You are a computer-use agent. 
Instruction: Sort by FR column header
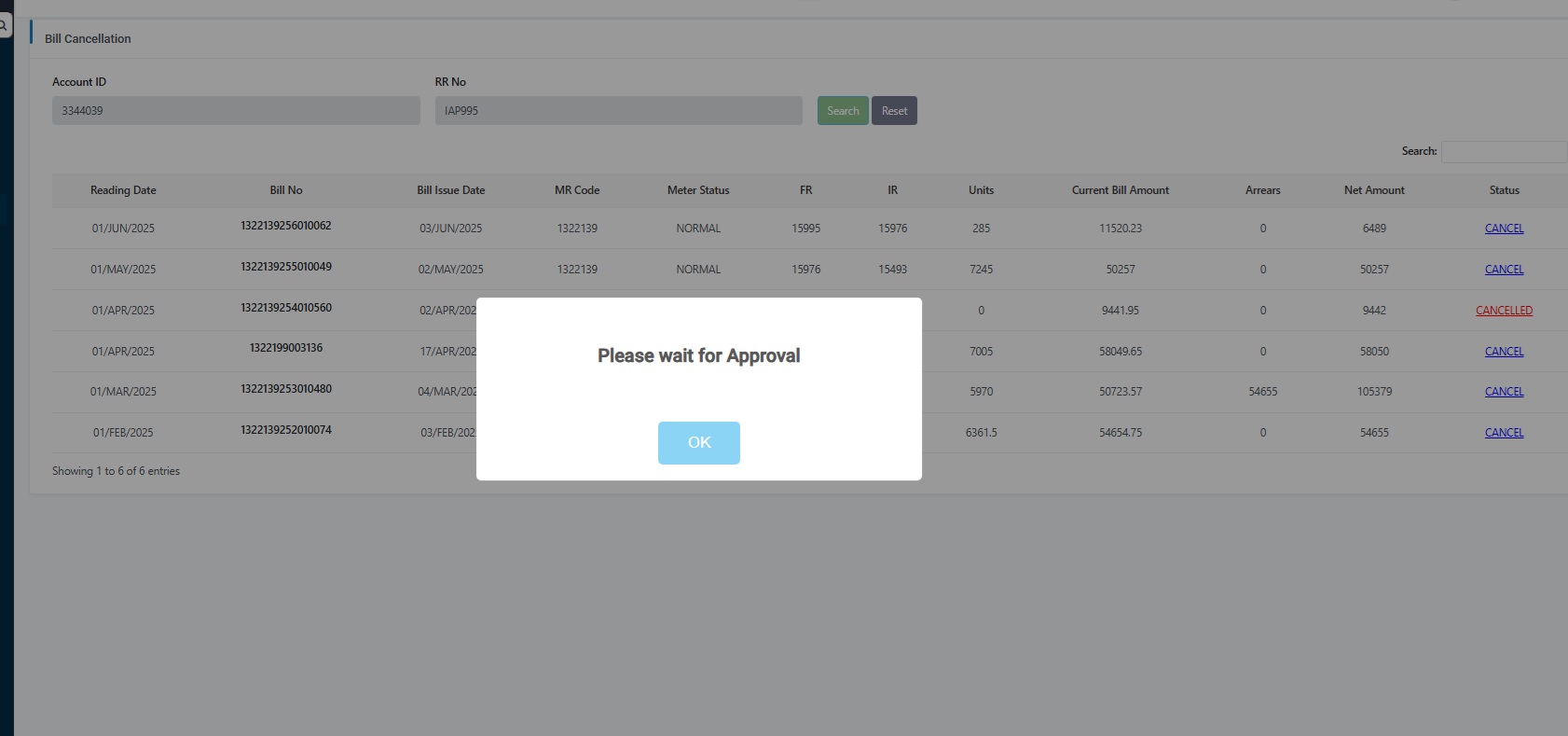(806, 190)
